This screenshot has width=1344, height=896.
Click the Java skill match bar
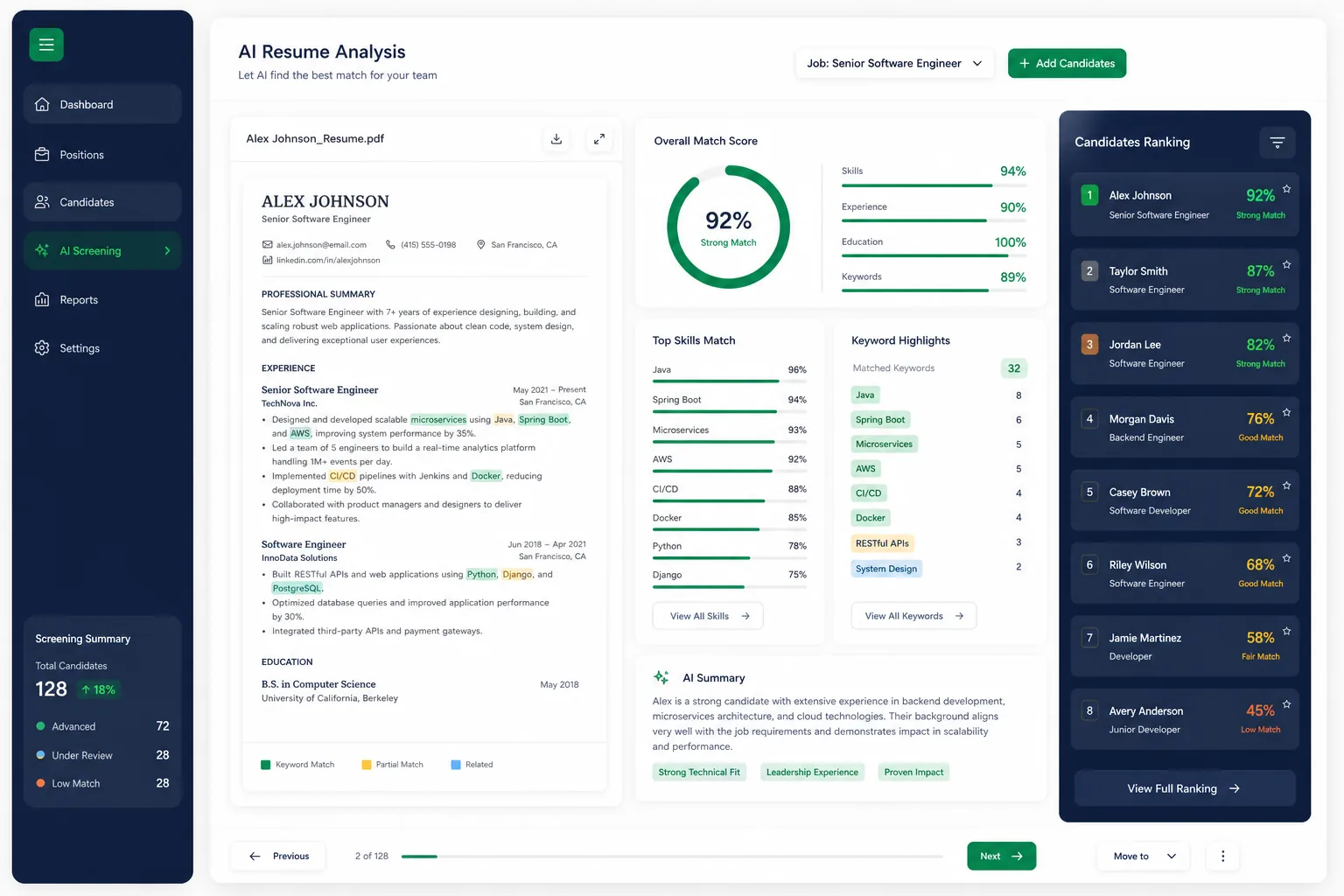coord(730,381)
